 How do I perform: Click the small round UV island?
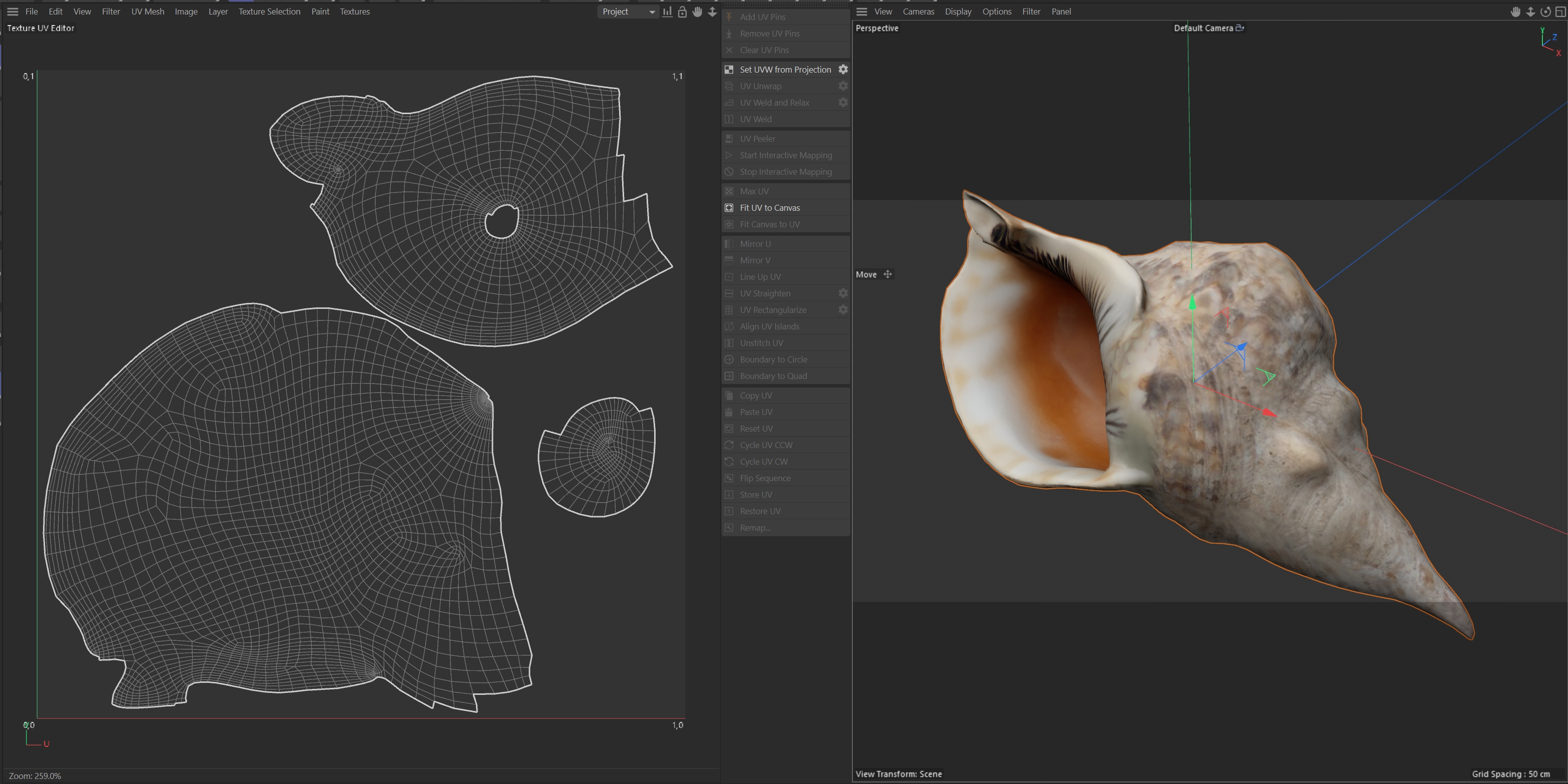(597, 457)
